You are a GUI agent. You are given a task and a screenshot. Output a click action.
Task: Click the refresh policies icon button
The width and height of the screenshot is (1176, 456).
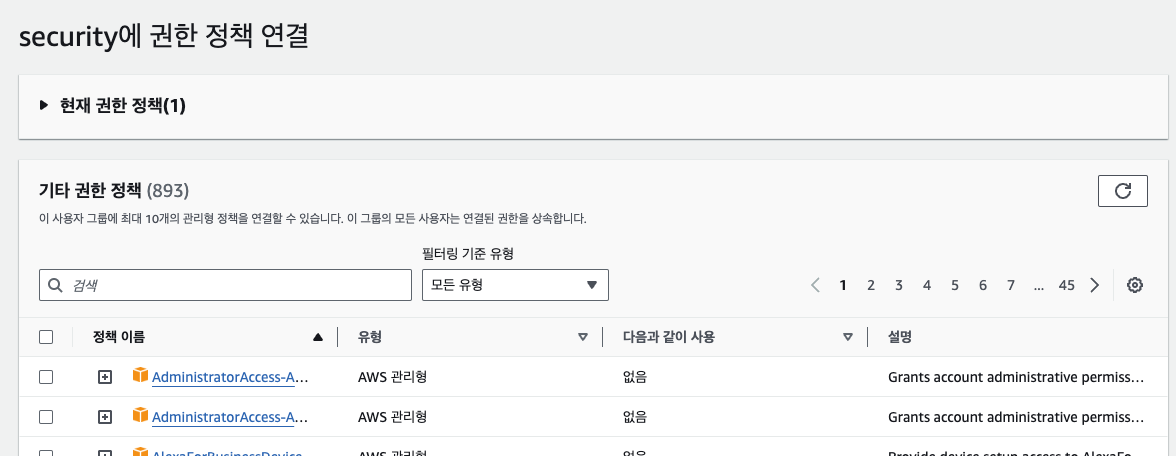tap(1122, 191)
